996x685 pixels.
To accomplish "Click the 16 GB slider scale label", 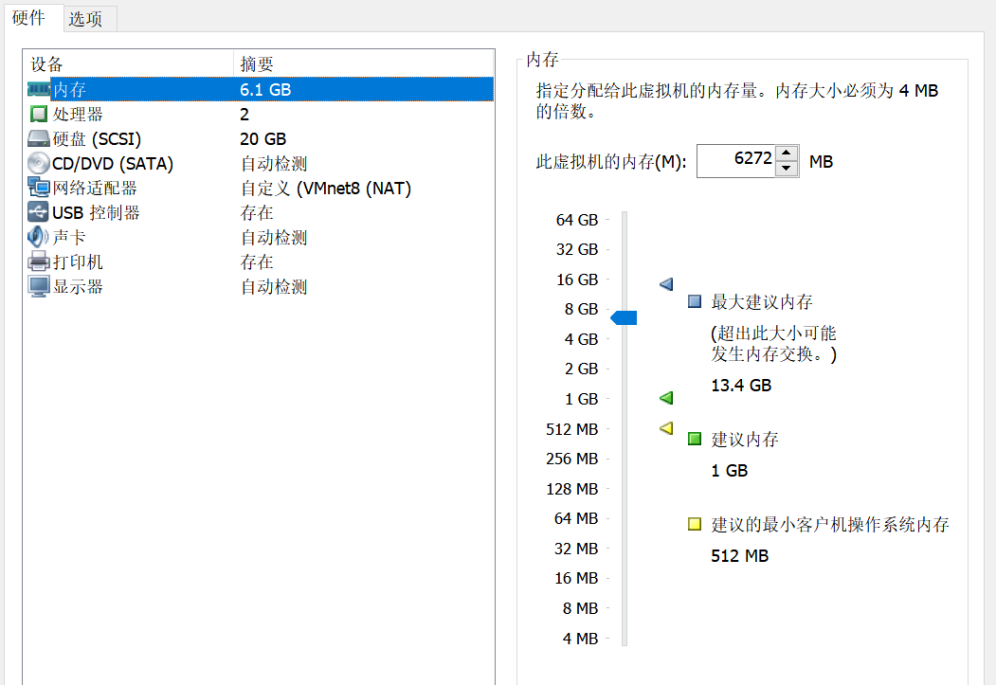I will 577,280.
